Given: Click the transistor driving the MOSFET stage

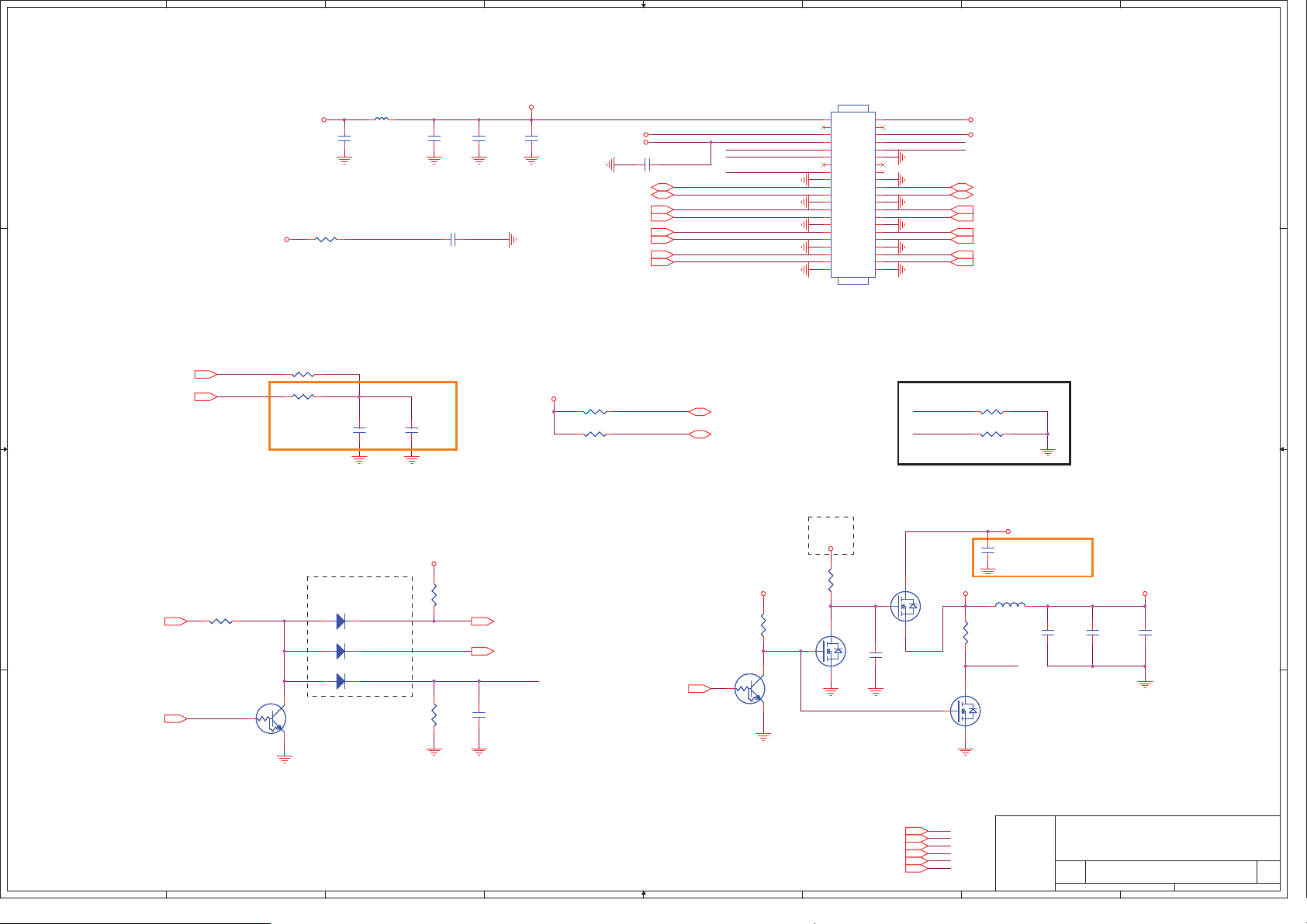Looking at the screenshot, I should pyautogui.click(x=750, y=689).
